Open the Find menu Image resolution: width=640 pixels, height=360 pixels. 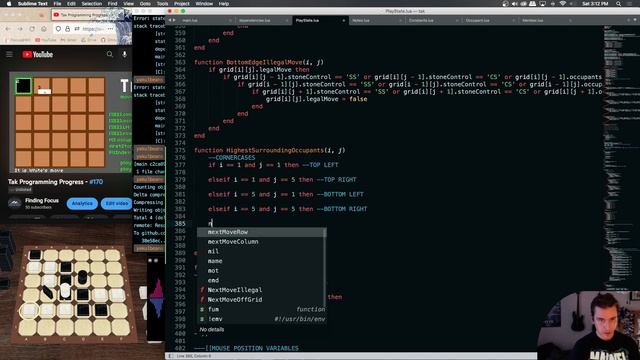[x=113, y=4]
